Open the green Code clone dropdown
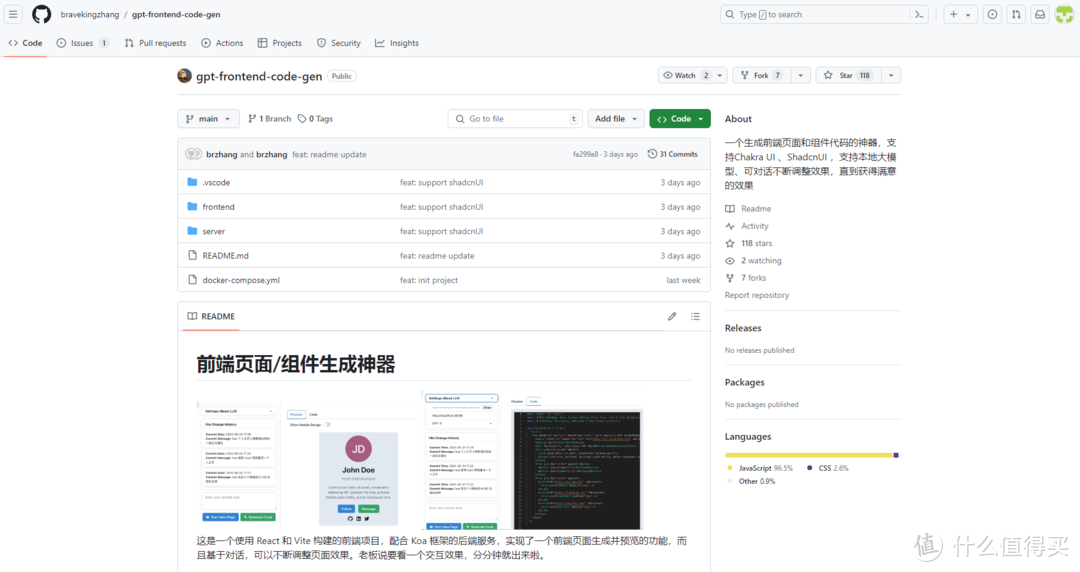This screenshot has width=1080, height=572. click(x=680, y=119)
